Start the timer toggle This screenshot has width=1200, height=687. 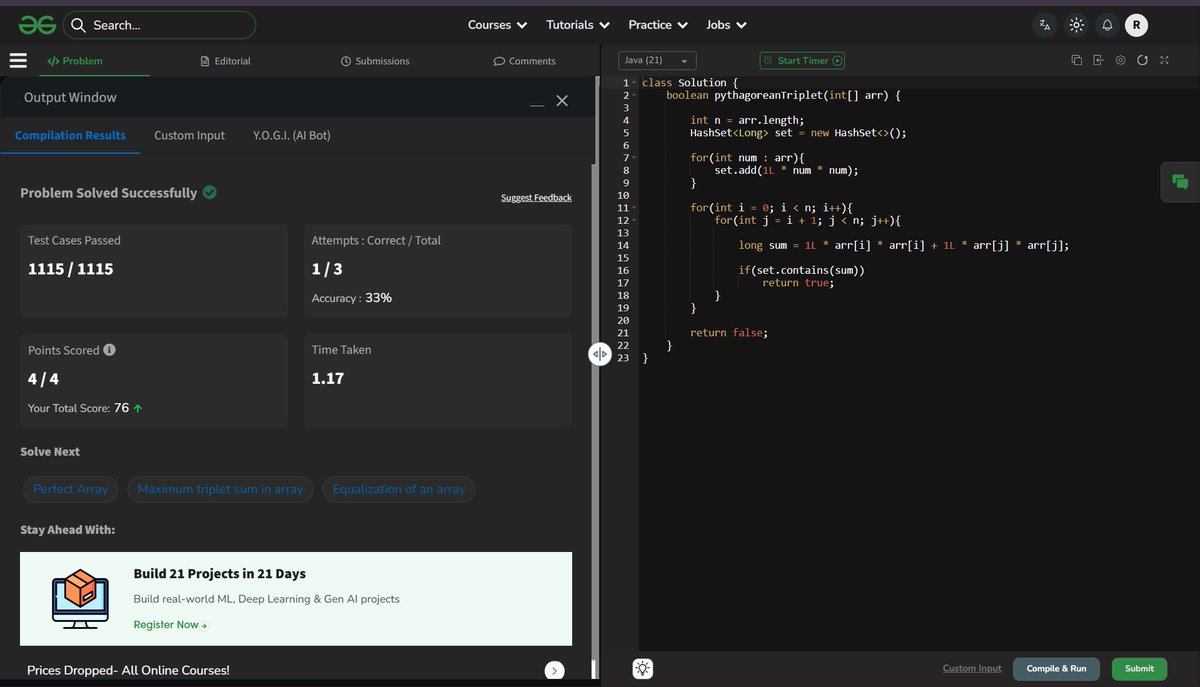(x=802, y=61)
